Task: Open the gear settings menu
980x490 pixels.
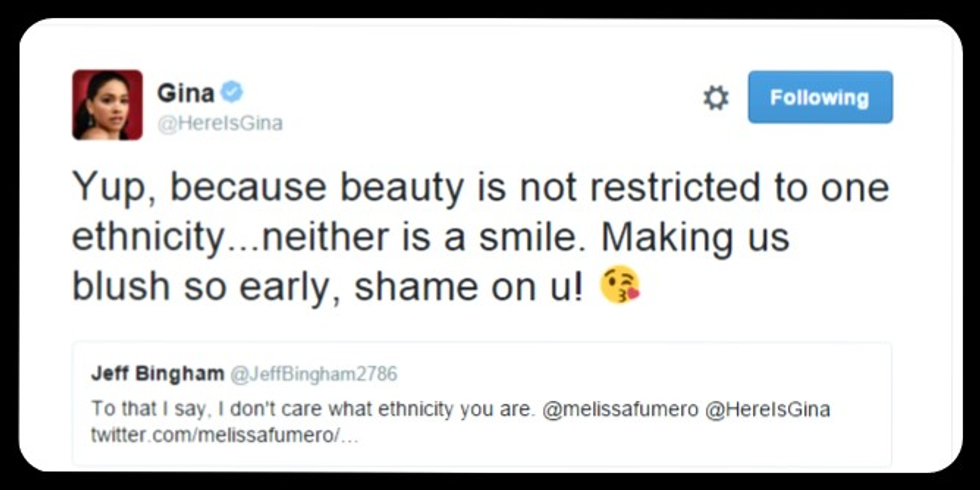Action: pos(715,98)
